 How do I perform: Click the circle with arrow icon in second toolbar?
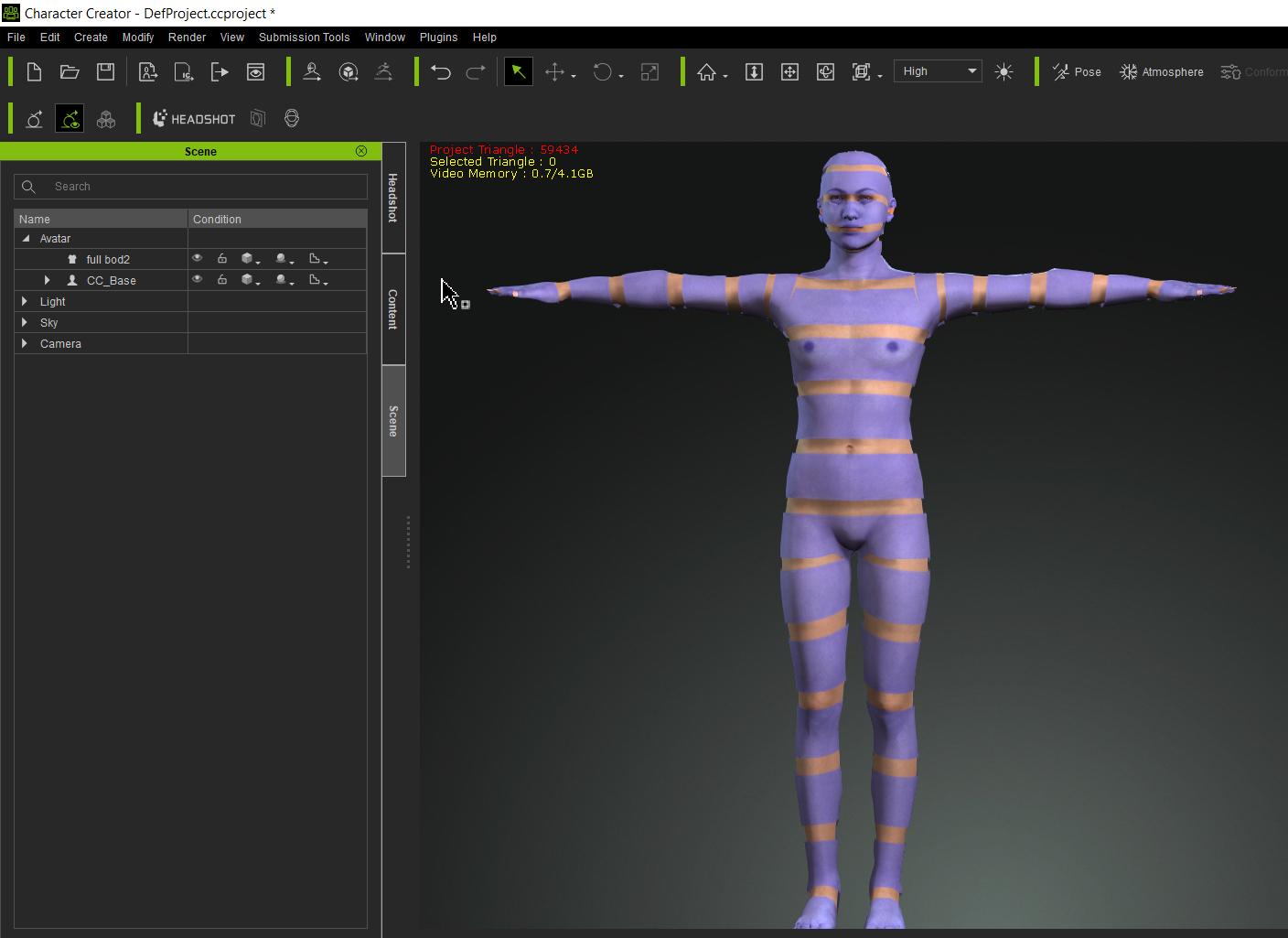coord(34,119)
